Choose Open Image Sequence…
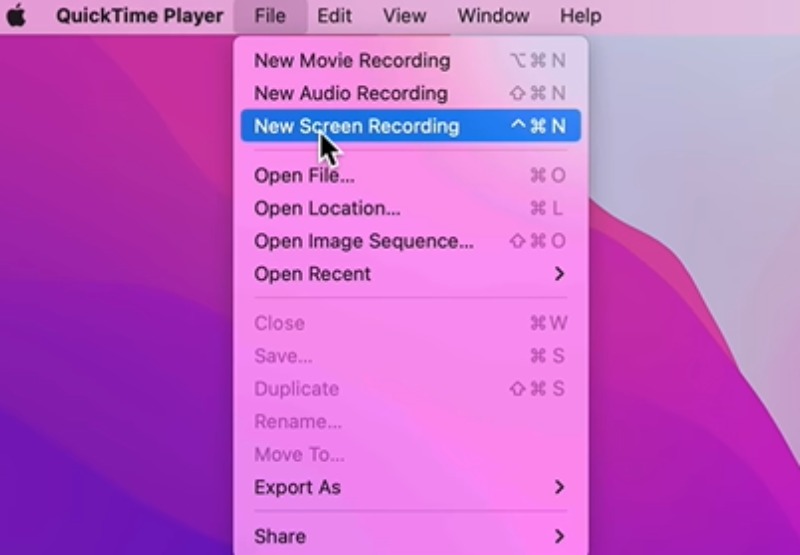This screenshot has height=555, width=800. tap(410, 241)
